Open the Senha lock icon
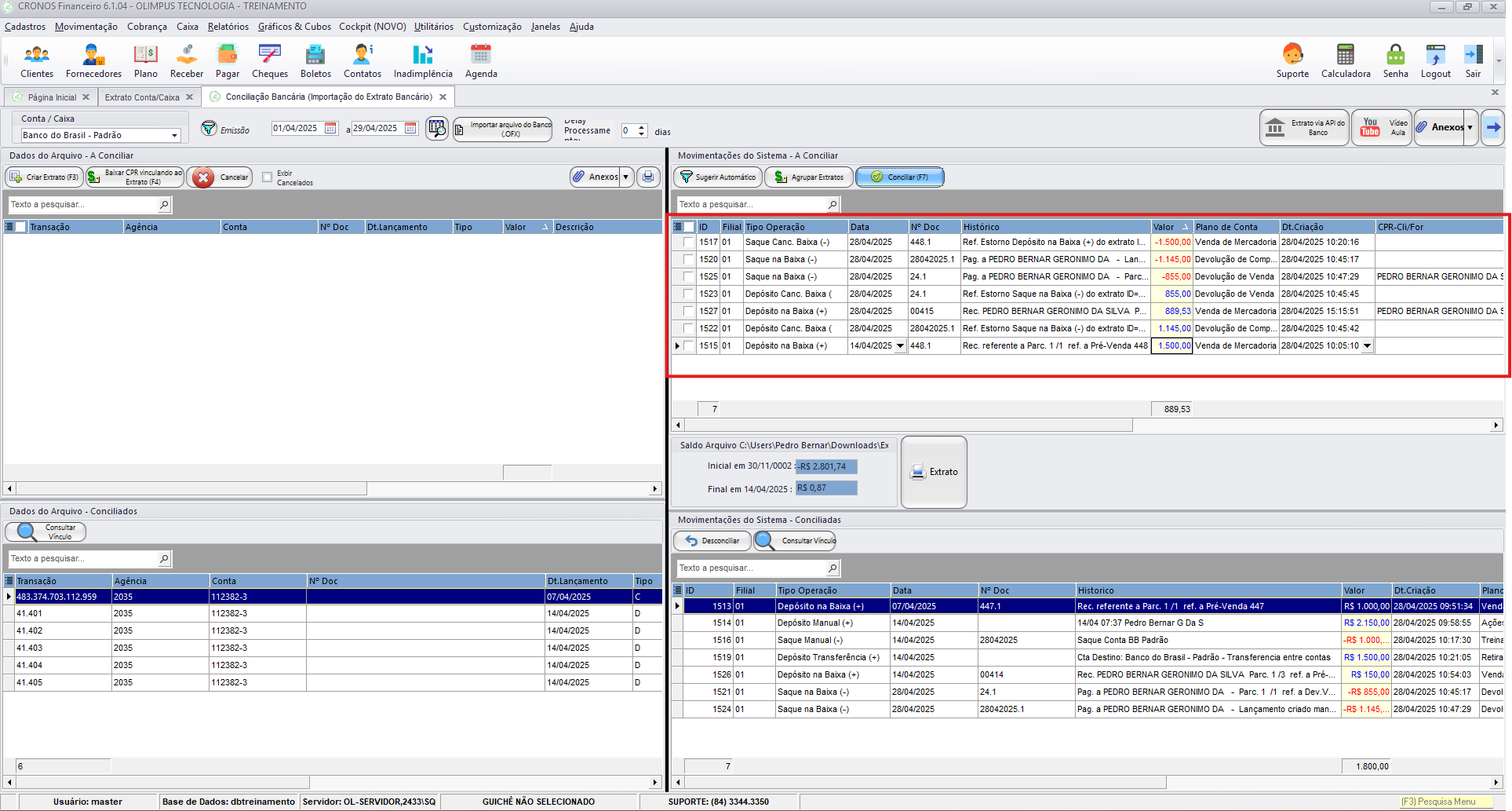Viewport: 1512px width, 811px height. 1395,61
